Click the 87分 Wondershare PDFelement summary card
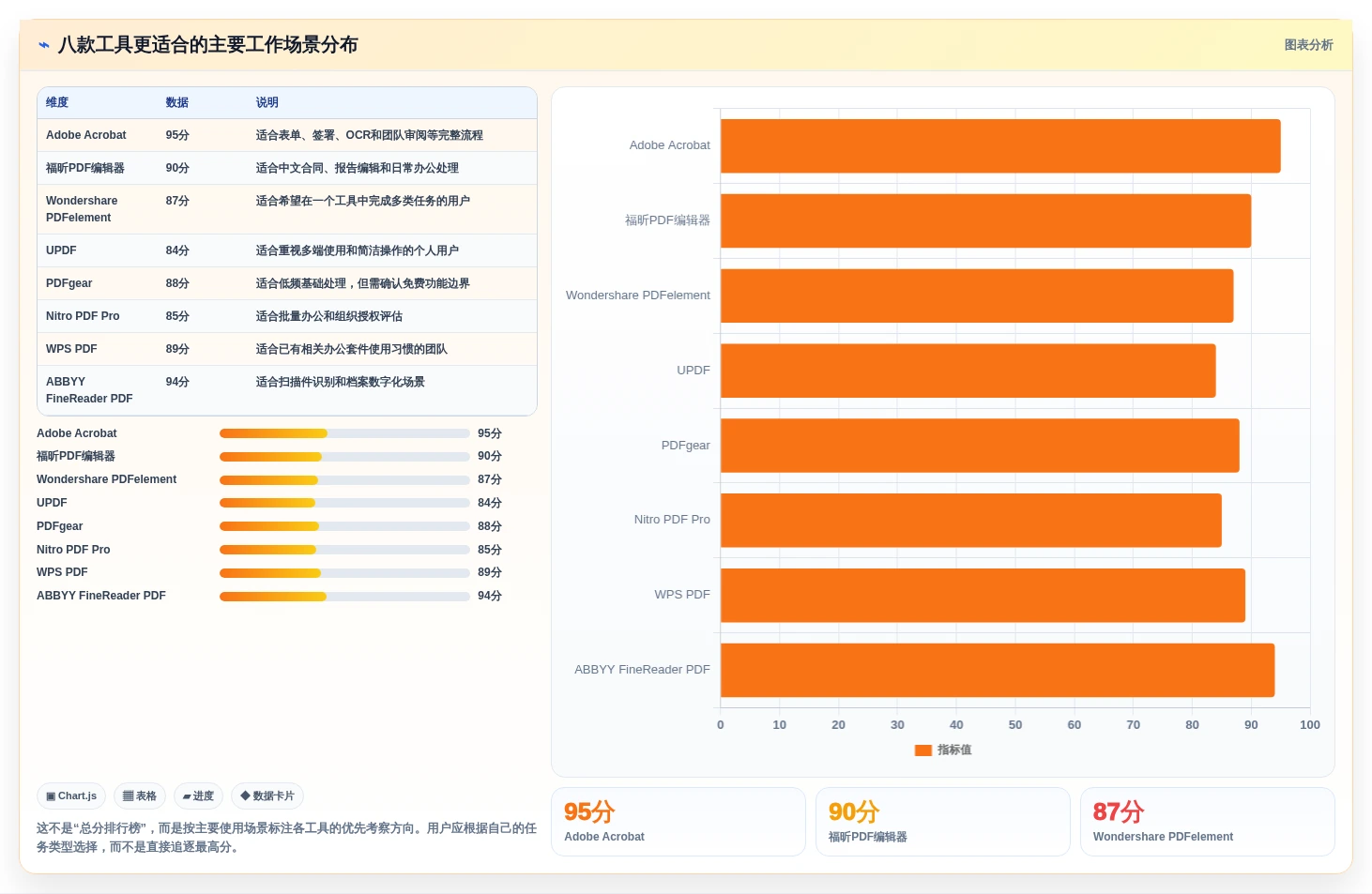 coord(1208,822)
